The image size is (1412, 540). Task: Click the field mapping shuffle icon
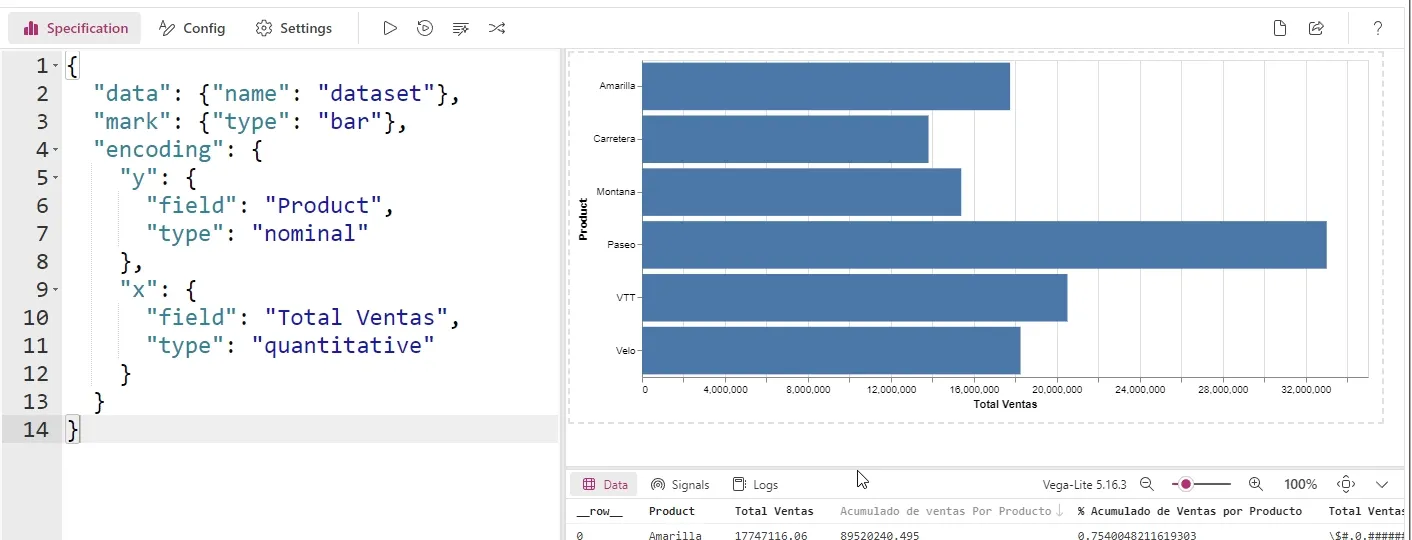[x=497, y=28]
